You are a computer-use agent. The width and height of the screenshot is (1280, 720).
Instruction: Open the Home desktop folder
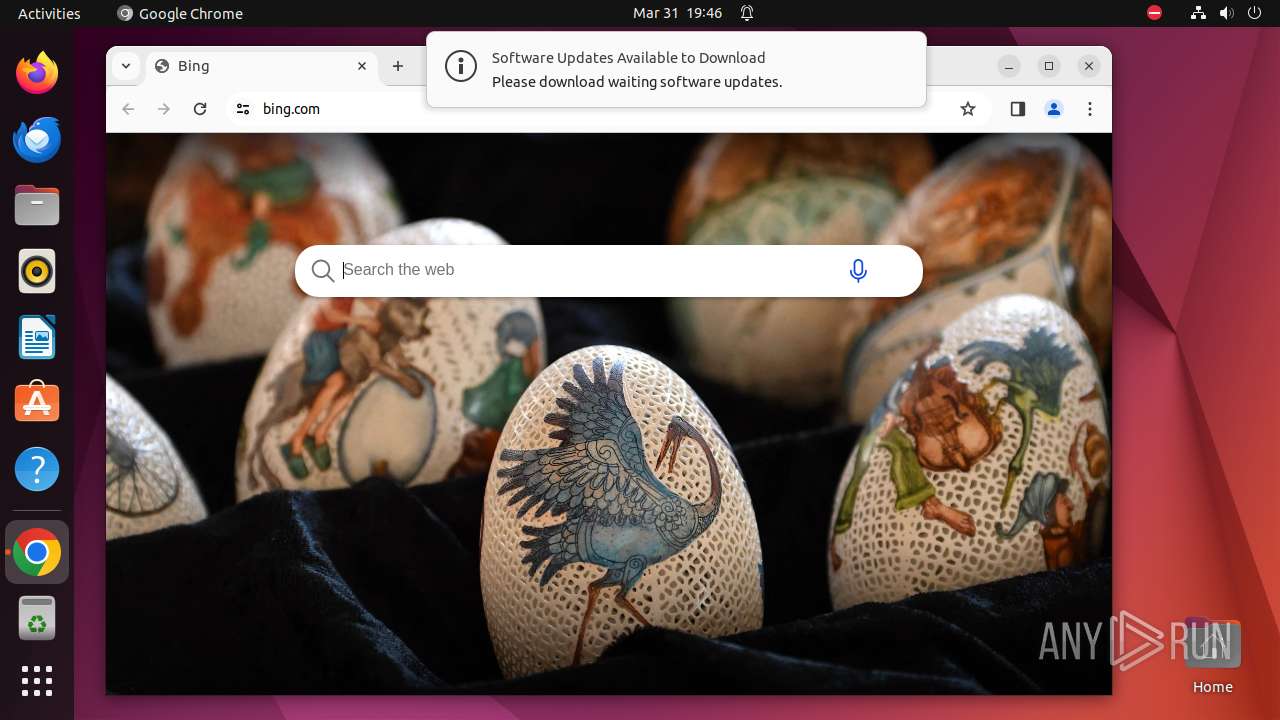click(x=1212, y=656)
